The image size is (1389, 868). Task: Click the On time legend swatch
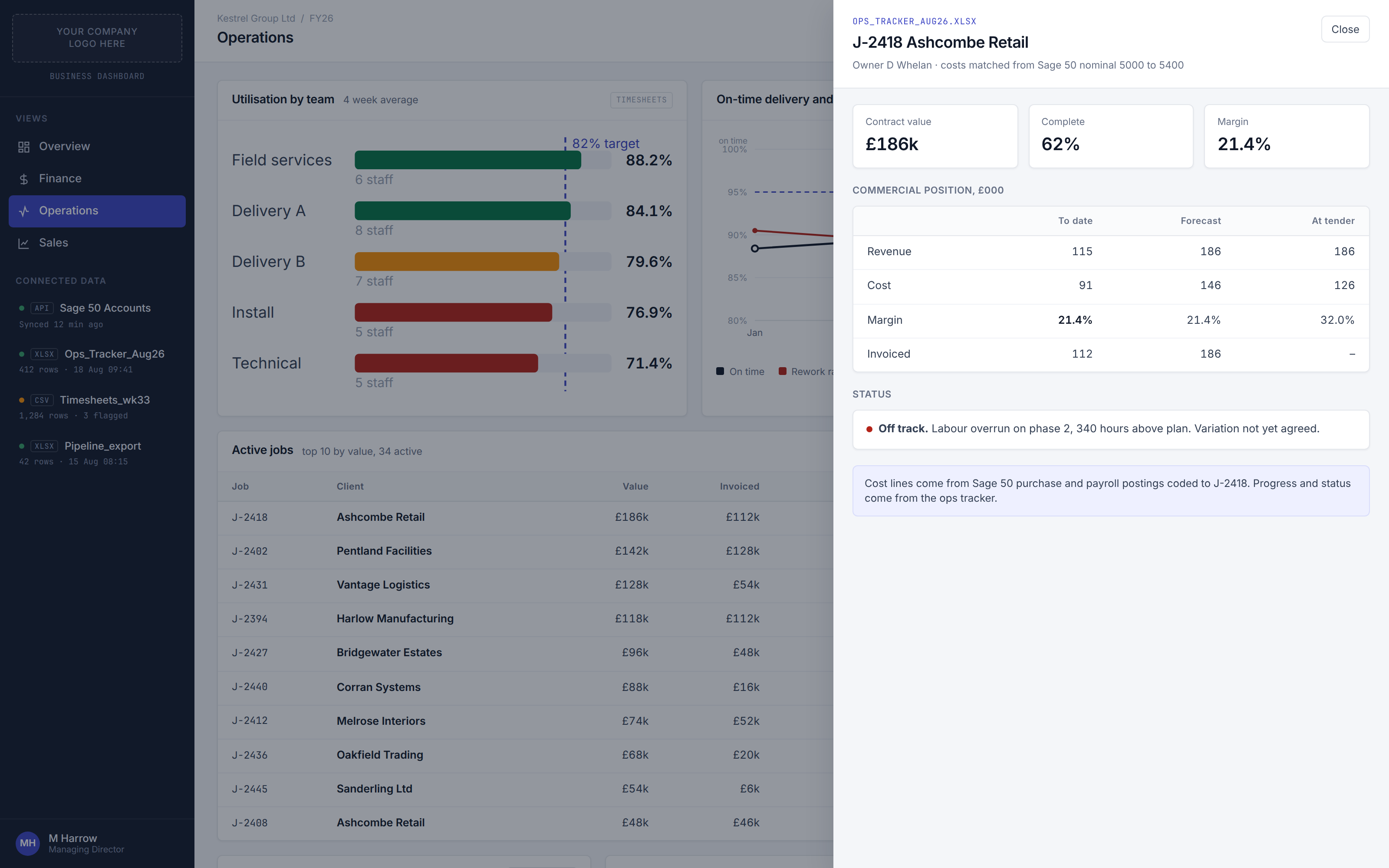[x=720, y=371]
